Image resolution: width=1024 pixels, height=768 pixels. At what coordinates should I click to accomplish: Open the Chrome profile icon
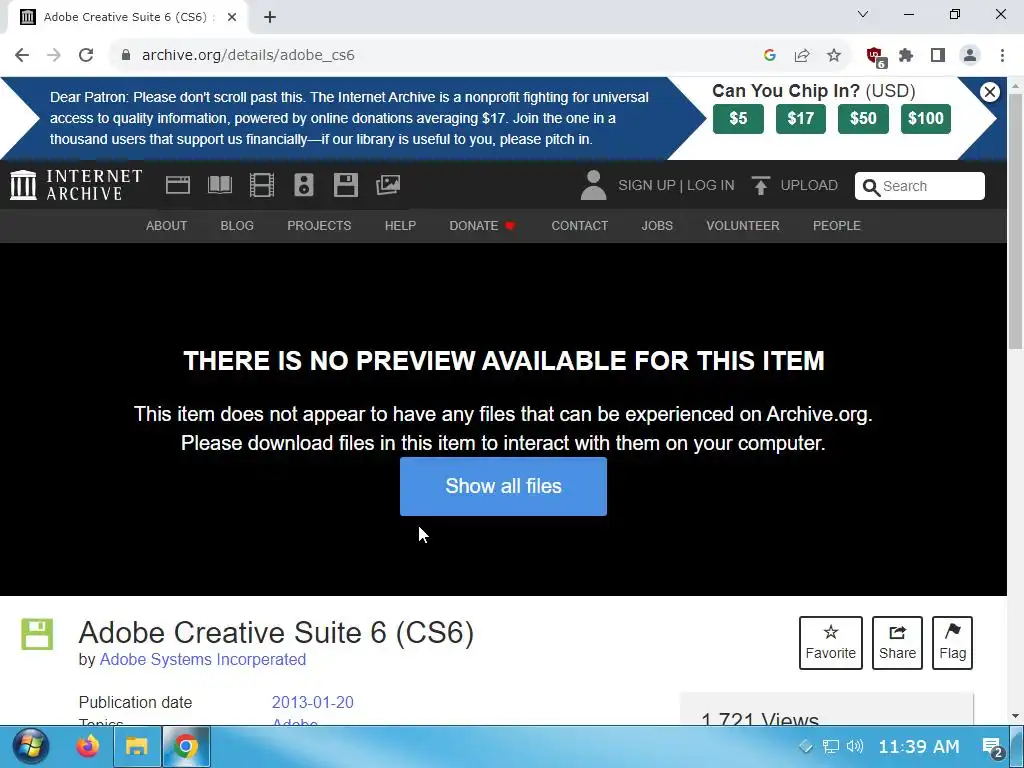[970, 55]
